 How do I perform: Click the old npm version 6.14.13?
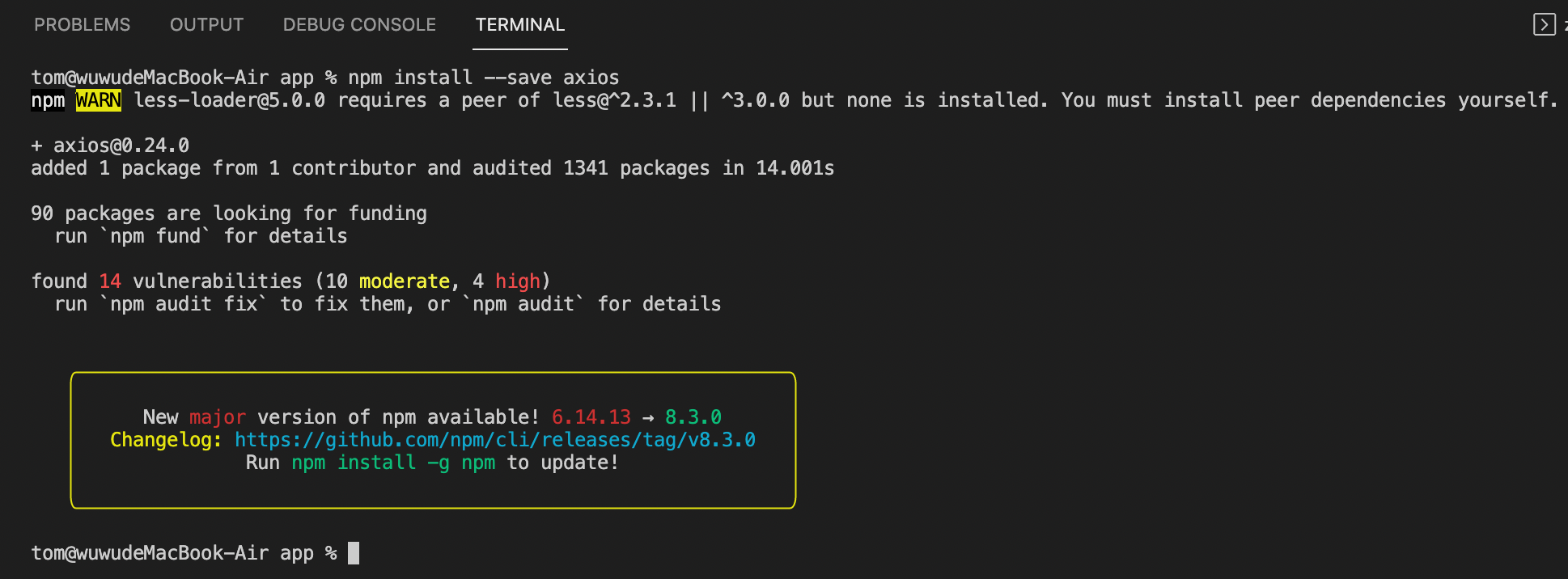click(591, 417)
